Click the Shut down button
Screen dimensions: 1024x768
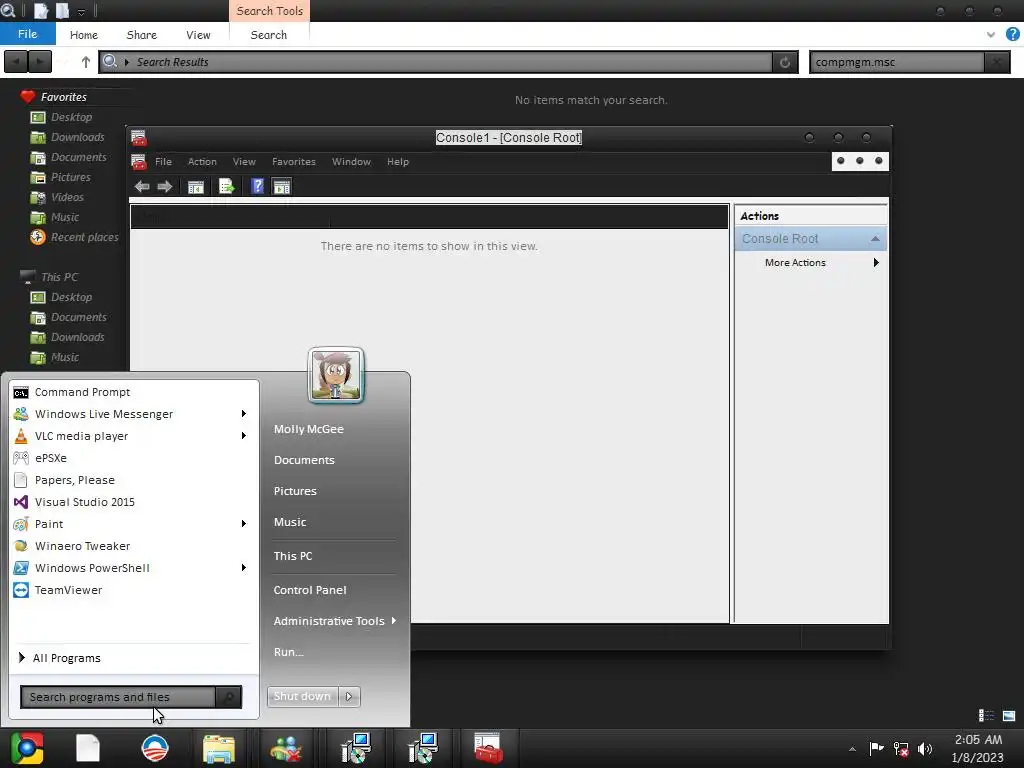[x=302, y=697]
